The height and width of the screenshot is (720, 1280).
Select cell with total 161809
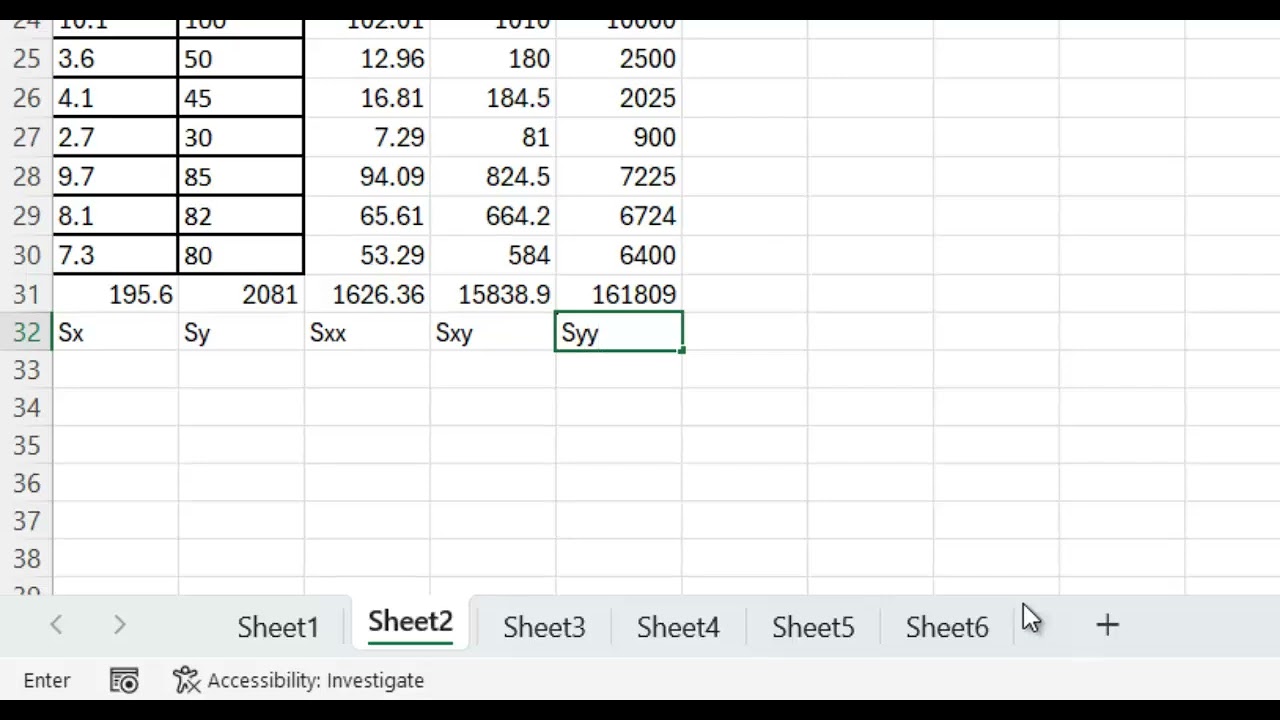[619, 295]
